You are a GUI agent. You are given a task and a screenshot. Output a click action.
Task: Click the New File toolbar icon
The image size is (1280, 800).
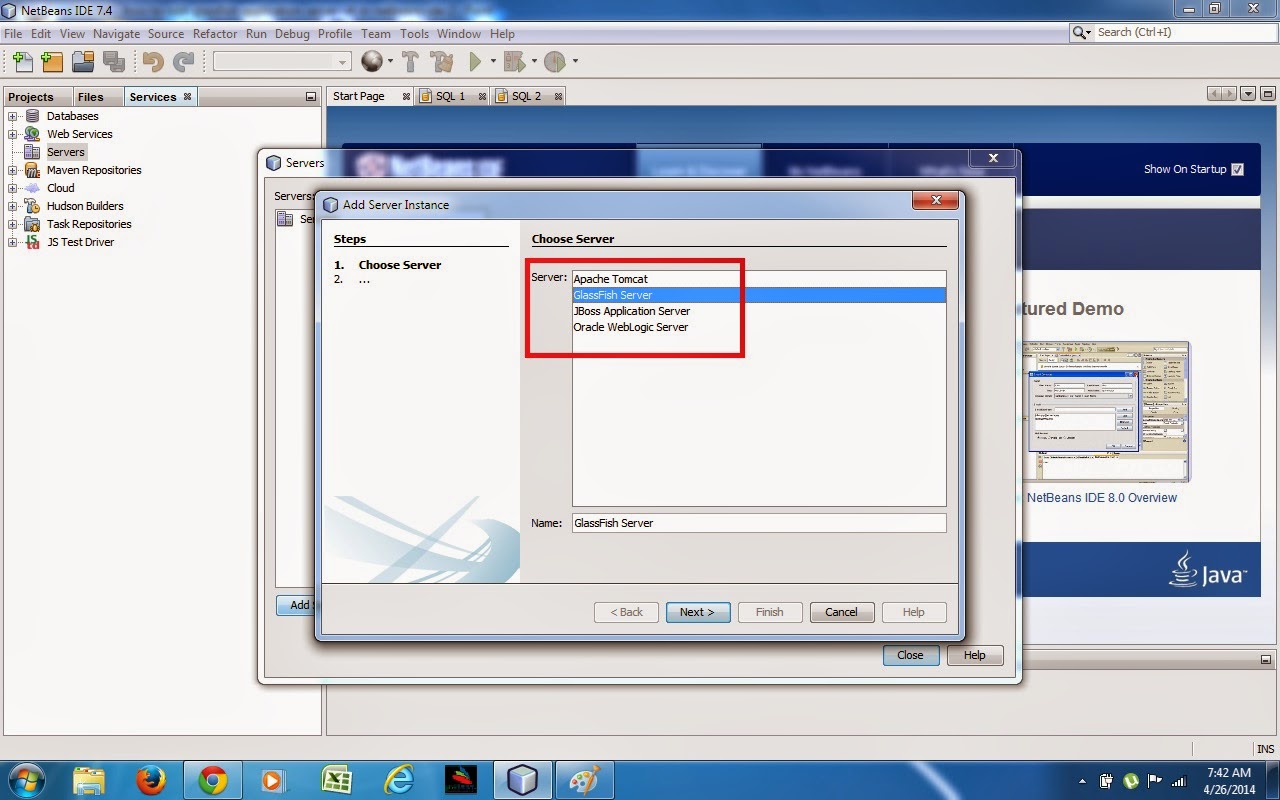[x=22, y=61]
